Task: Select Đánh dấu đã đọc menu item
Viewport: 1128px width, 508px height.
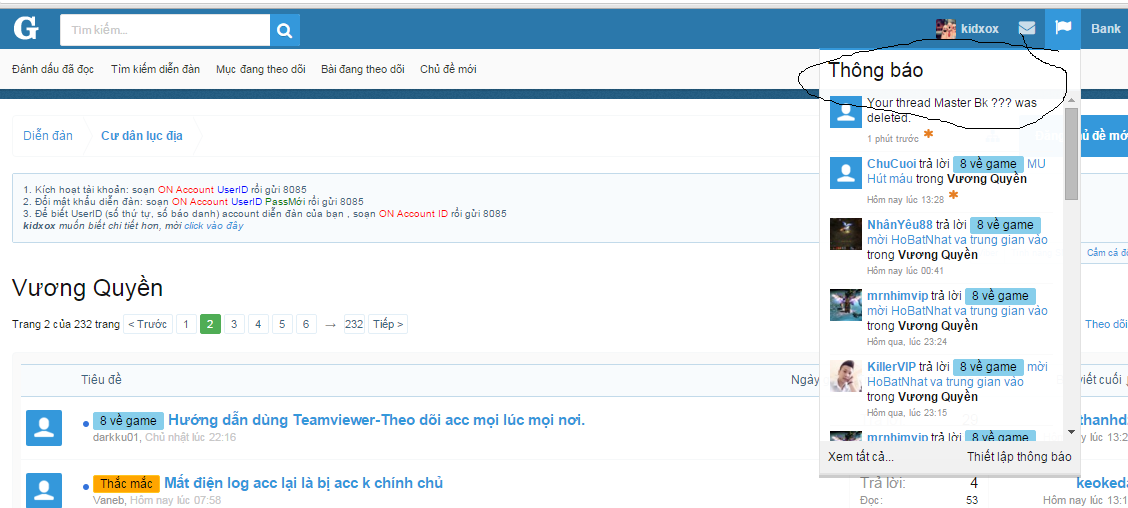Action: tap(53, 69)
